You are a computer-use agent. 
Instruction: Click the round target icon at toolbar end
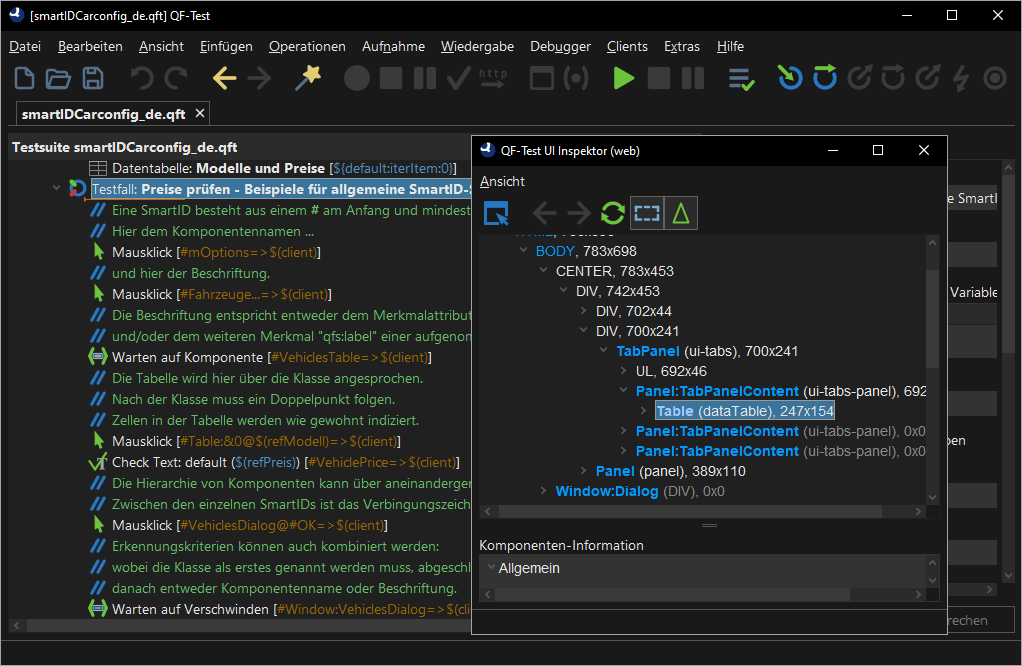tap(995, 78)
